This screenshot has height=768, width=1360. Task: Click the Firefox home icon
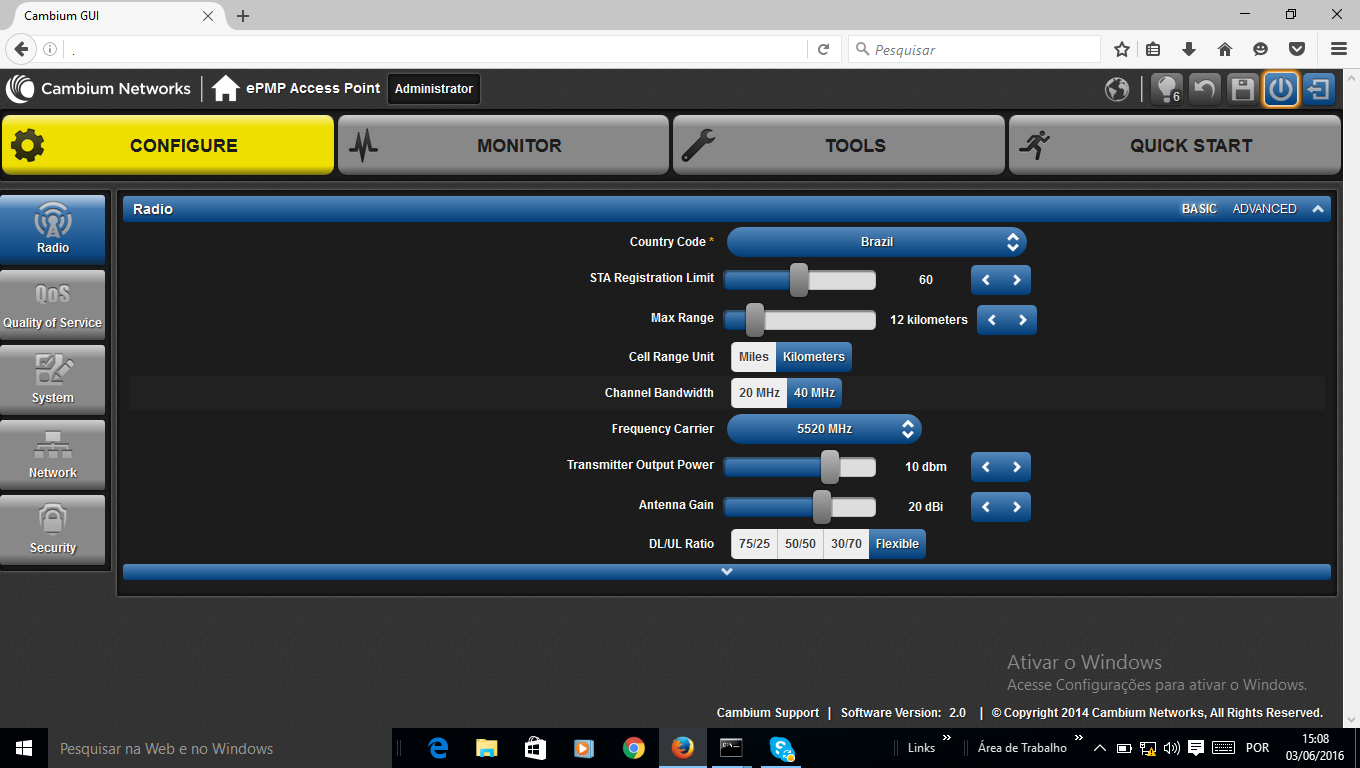[x=1225, y=49]
